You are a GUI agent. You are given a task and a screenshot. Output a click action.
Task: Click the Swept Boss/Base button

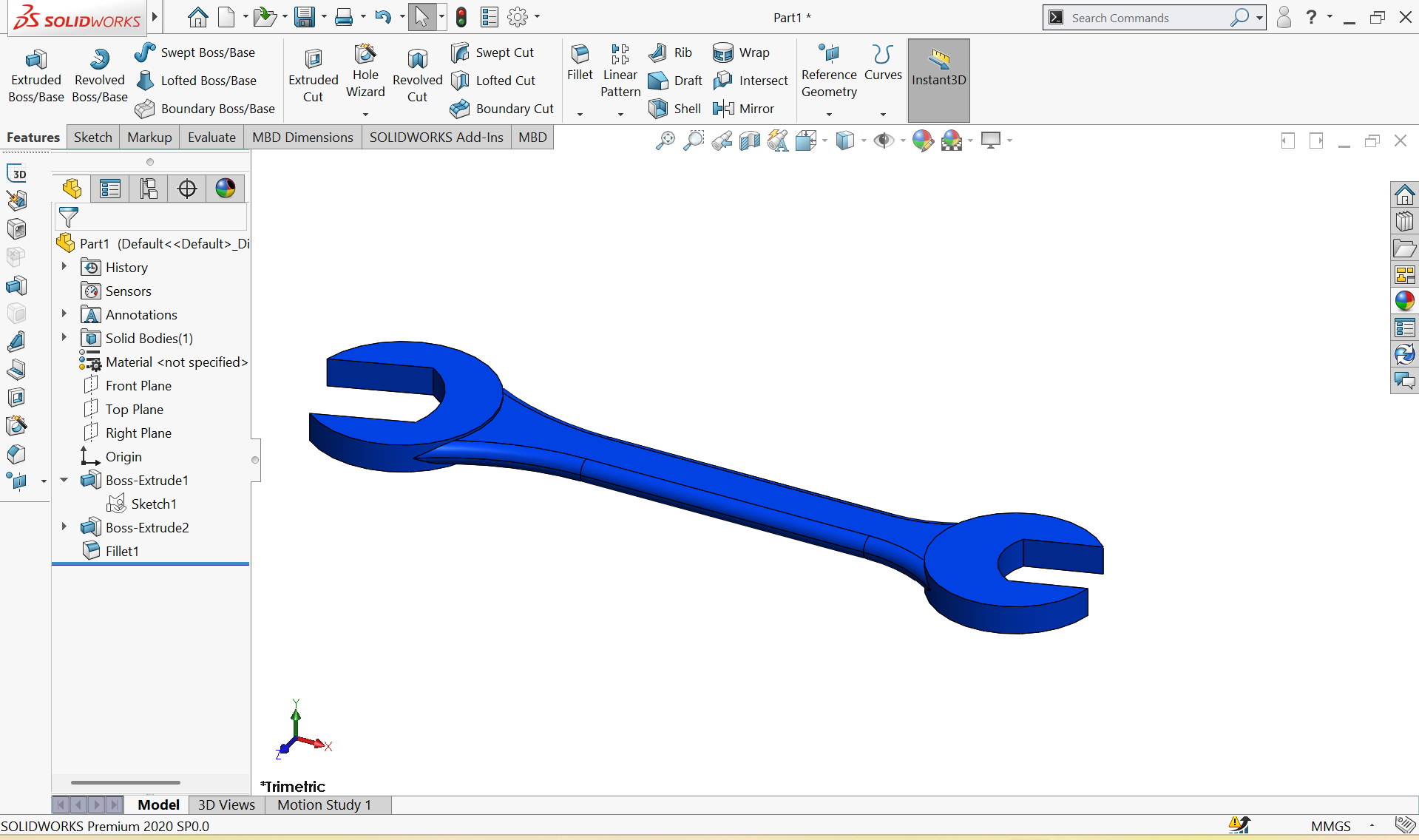pyautogui.click(x=195, y=52)
